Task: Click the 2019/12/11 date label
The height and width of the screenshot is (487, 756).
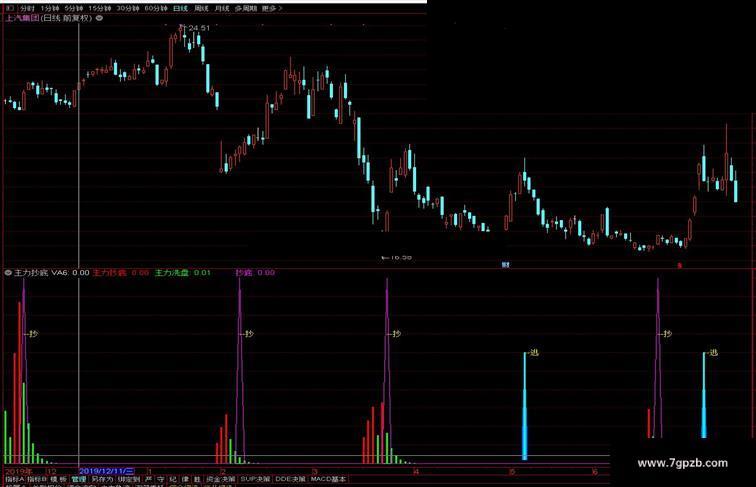Action: pyautogui.click(x=107, y=471)
